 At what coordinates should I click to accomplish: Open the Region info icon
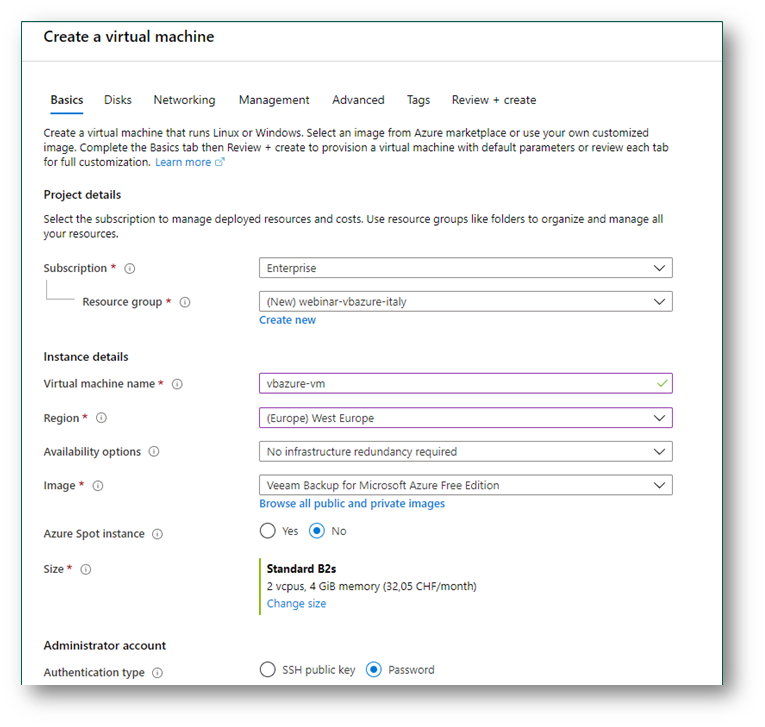pos(101,418)
